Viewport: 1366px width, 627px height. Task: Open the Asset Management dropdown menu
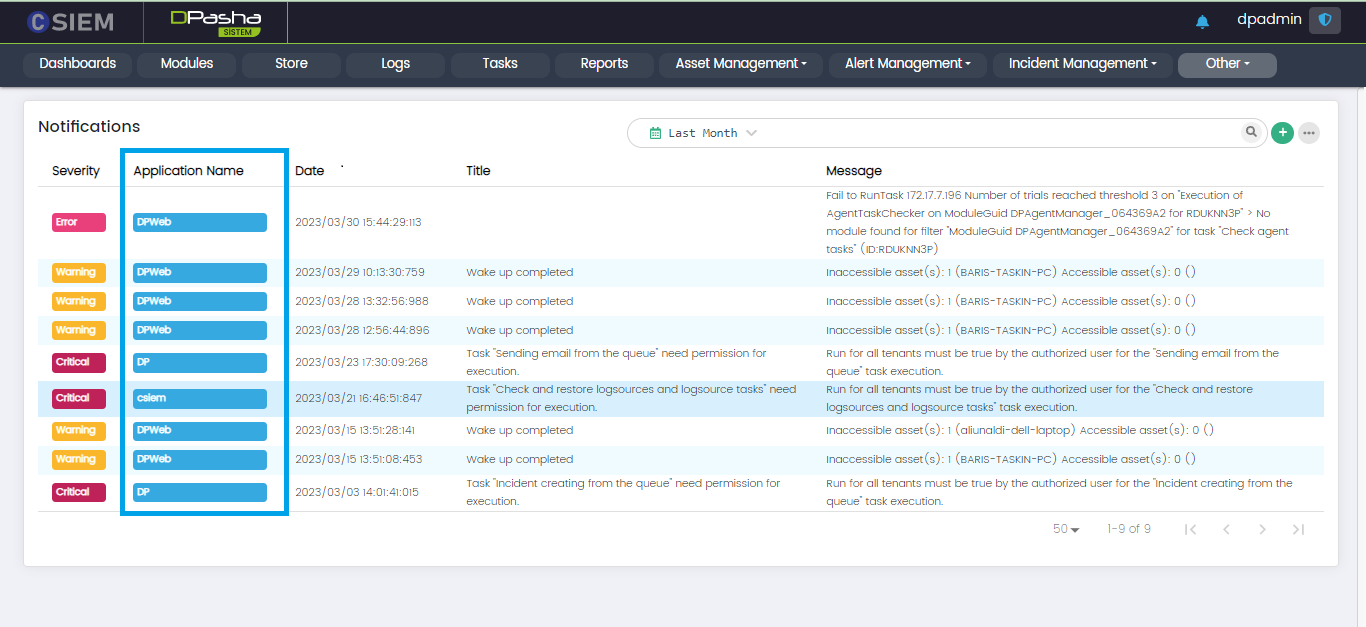[x=741, y=64]
